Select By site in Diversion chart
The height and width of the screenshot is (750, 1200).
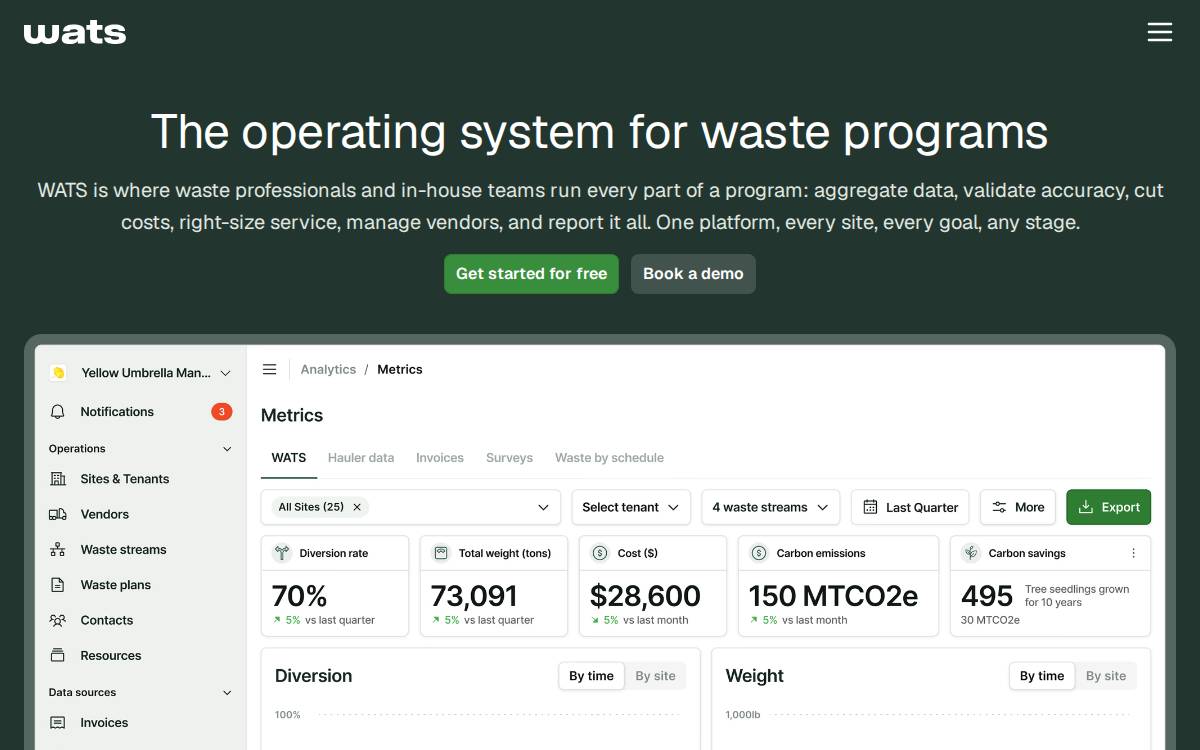click(655, 676)
